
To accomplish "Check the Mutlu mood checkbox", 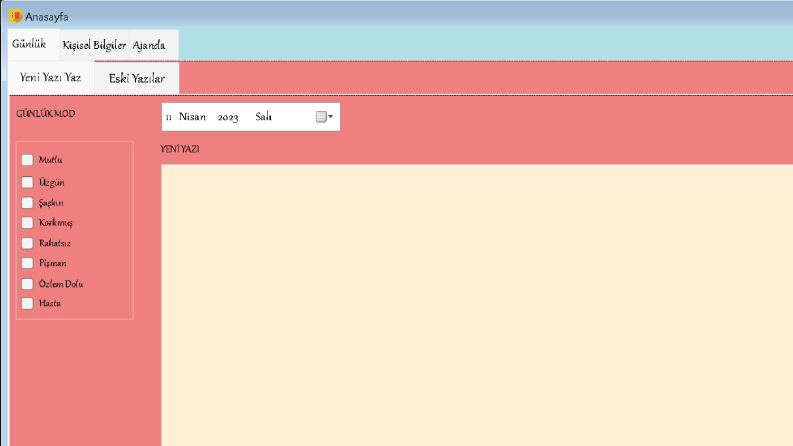I will (27, 160).
